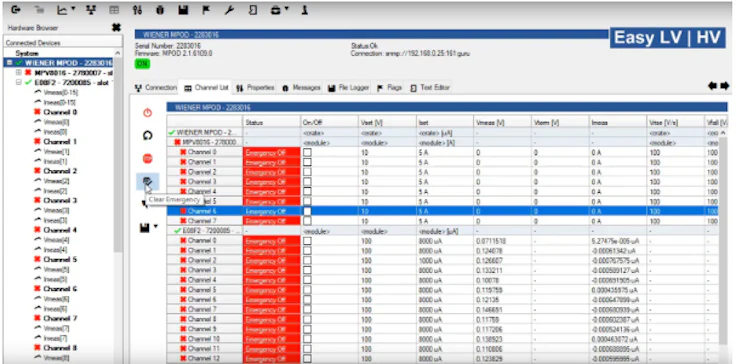Toggle On/Off checkbox for E08F2 Channel 8
Screen dimensions: 736x364
point(307,319)
